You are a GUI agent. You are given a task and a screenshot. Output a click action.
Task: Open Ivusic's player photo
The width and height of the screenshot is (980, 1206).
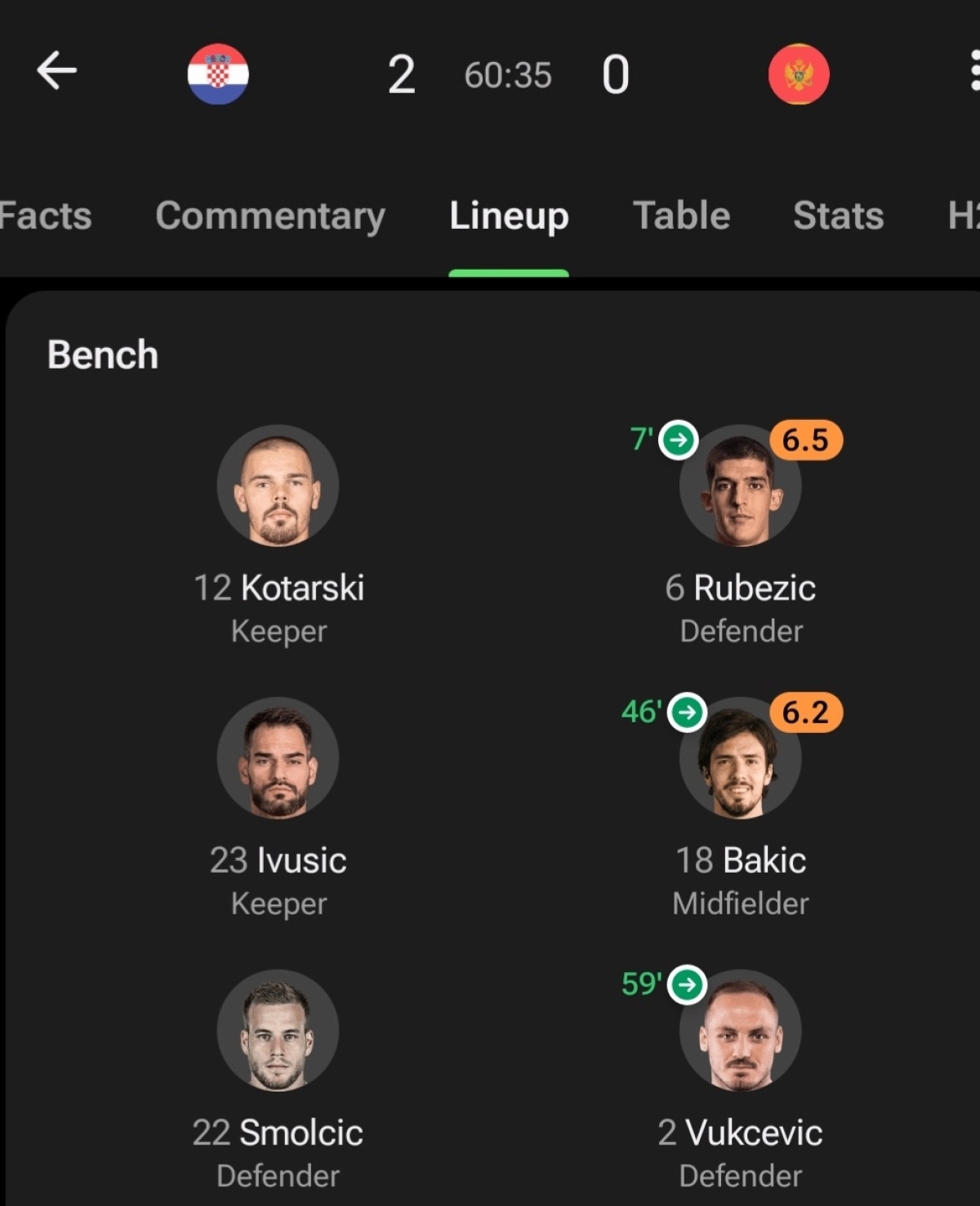point(278,758)
